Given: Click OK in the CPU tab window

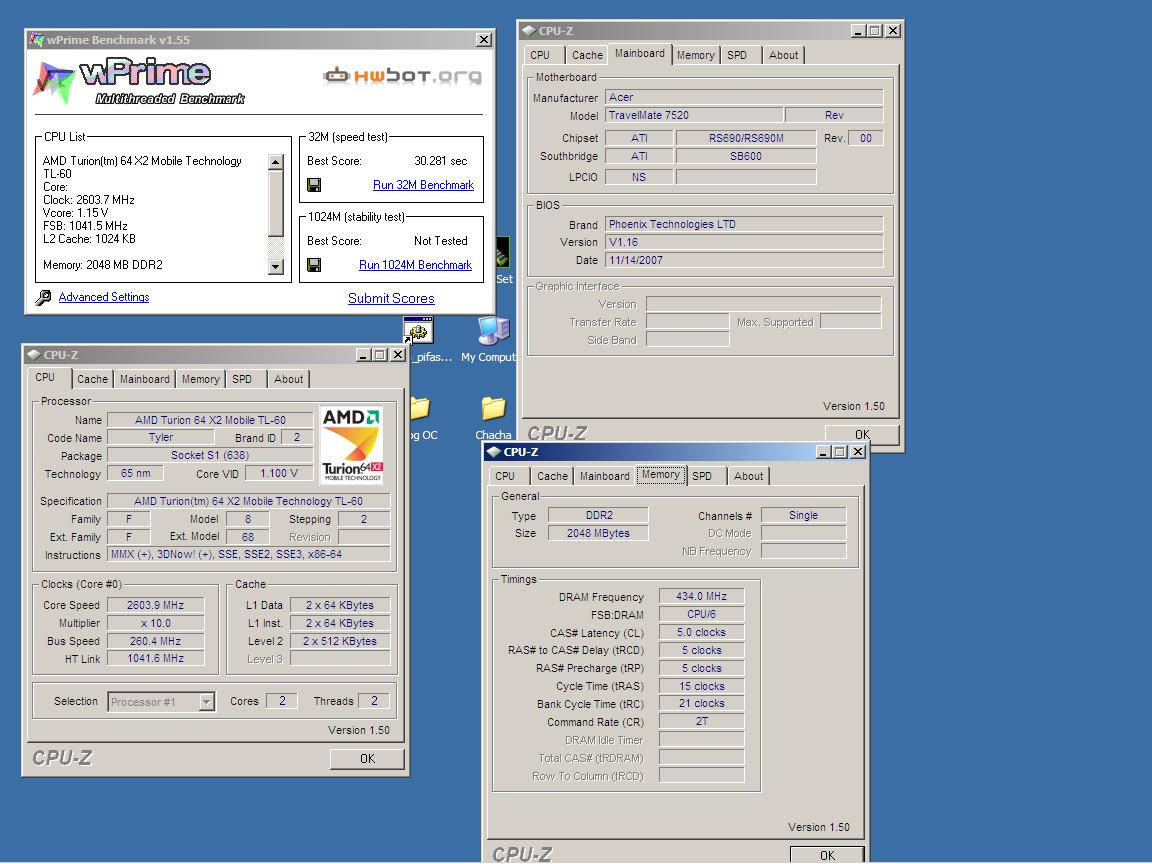Looking at the screenshot, I should [367, 759].
